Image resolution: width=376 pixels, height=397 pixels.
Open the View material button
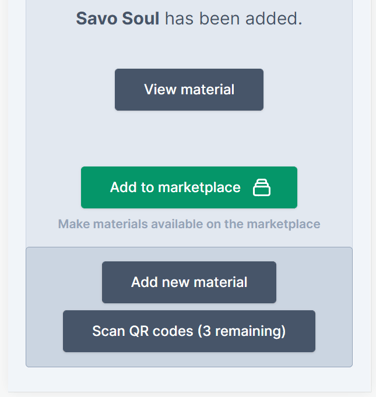tap(189, 90)
